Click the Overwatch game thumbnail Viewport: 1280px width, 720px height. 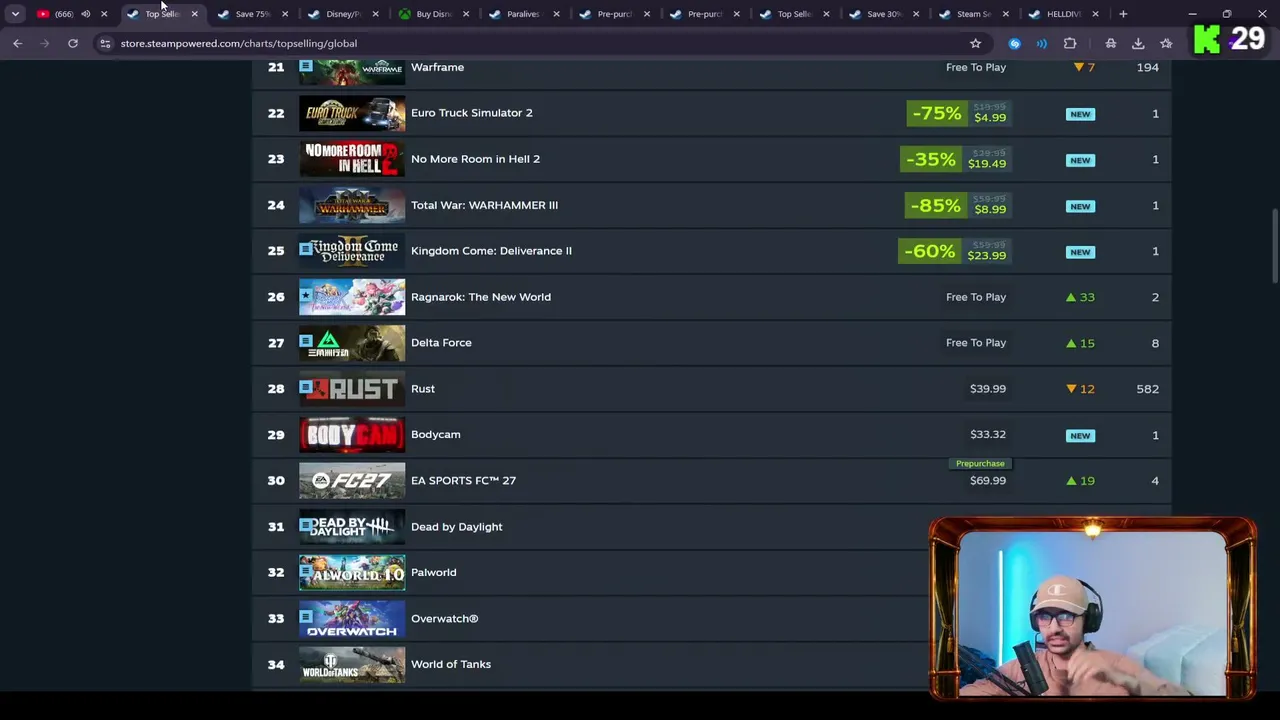352,619
